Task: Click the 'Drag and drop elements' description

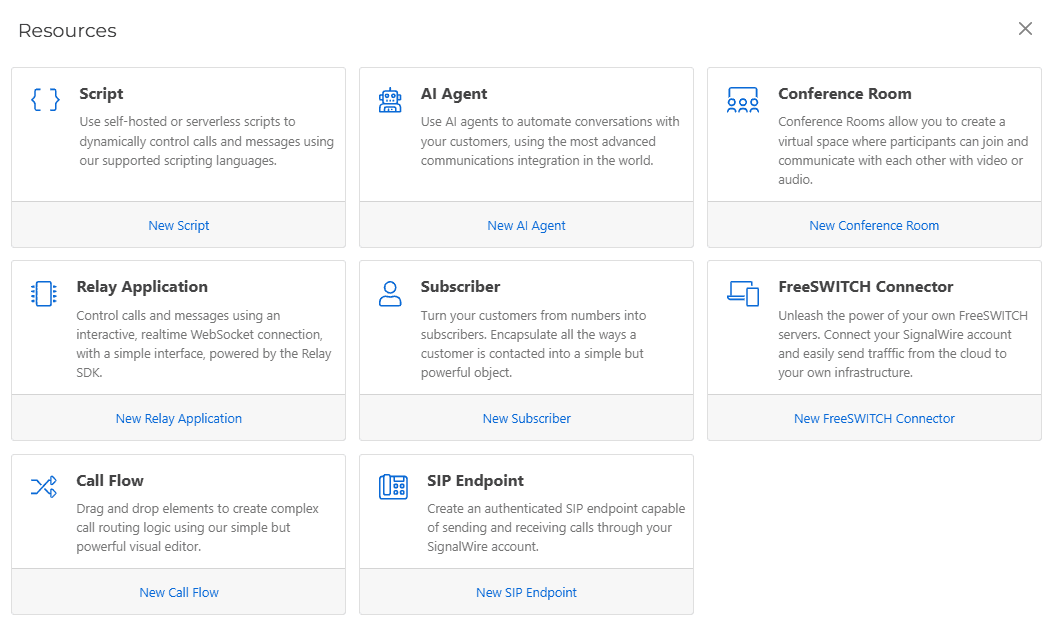Action: click(x=197, y=528)
